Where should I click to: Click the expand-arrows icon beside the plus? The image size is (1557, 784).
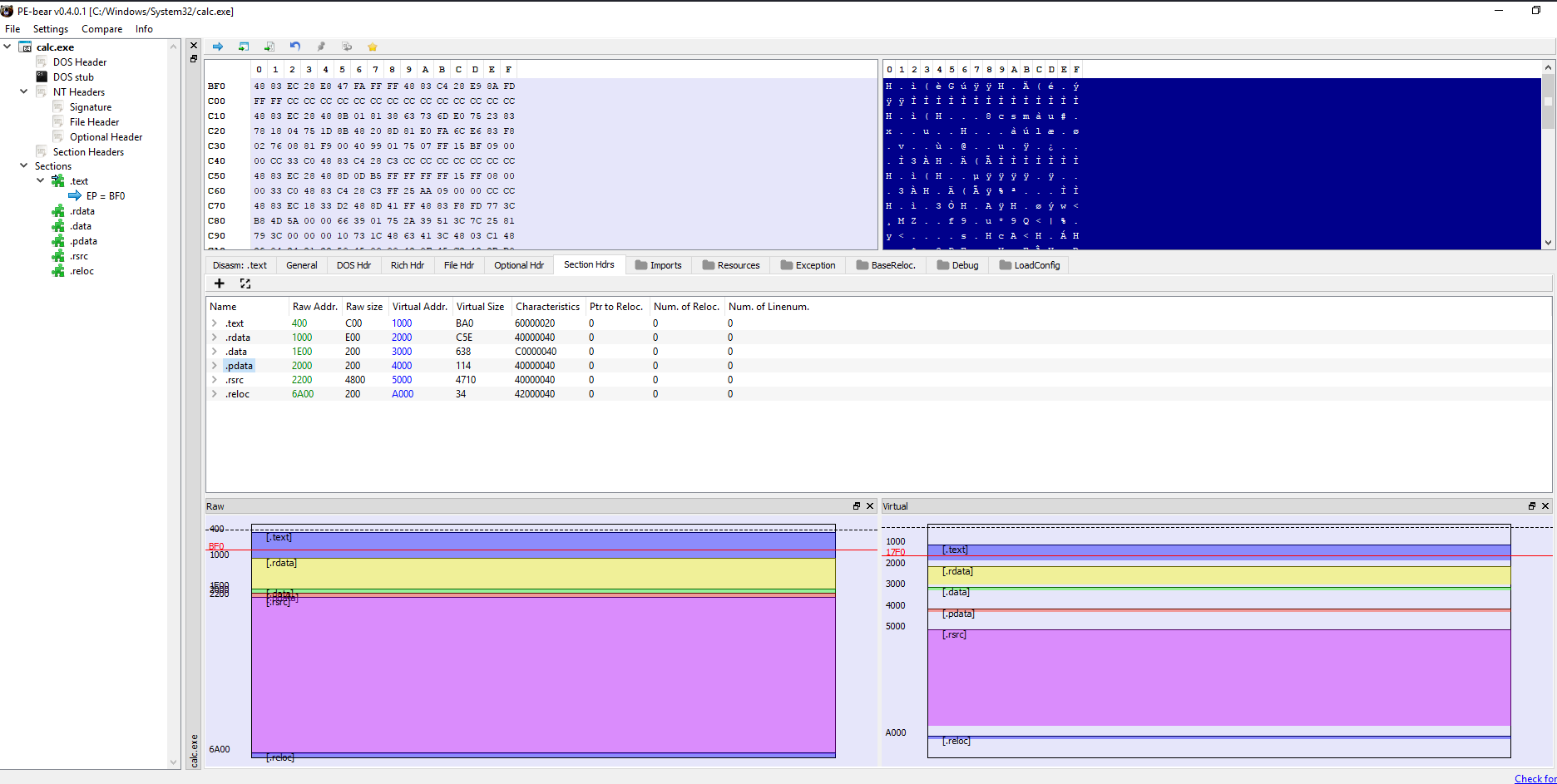[x=245, y=284]
